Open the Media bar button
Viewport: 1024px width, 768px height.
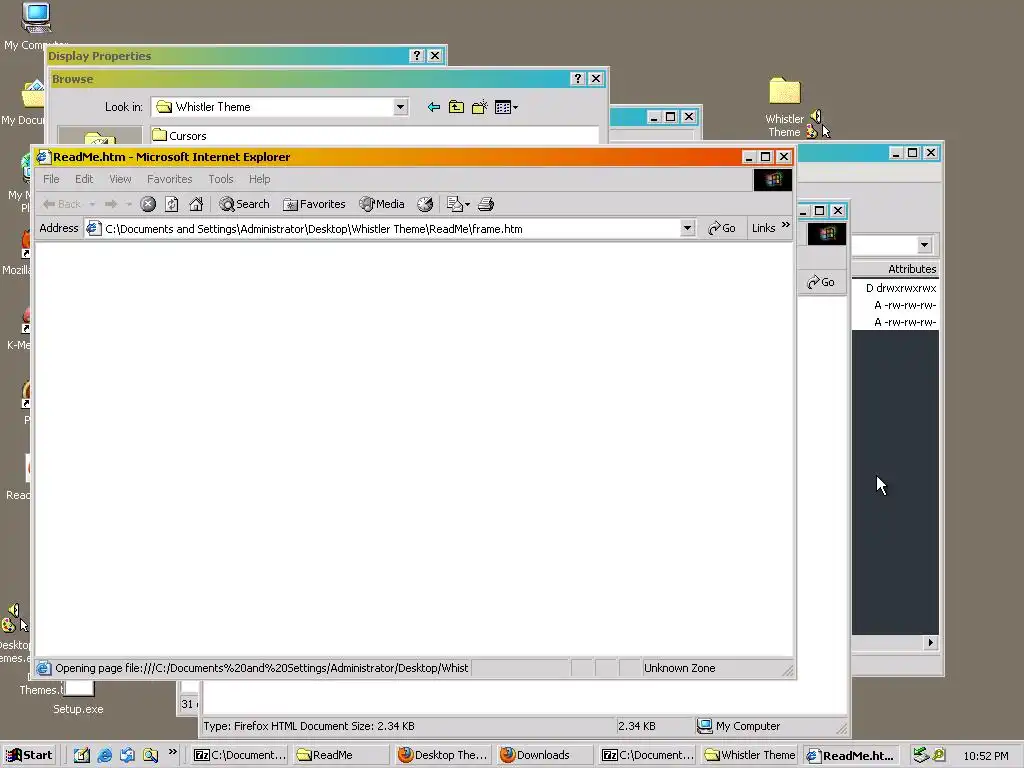[382, 204]
